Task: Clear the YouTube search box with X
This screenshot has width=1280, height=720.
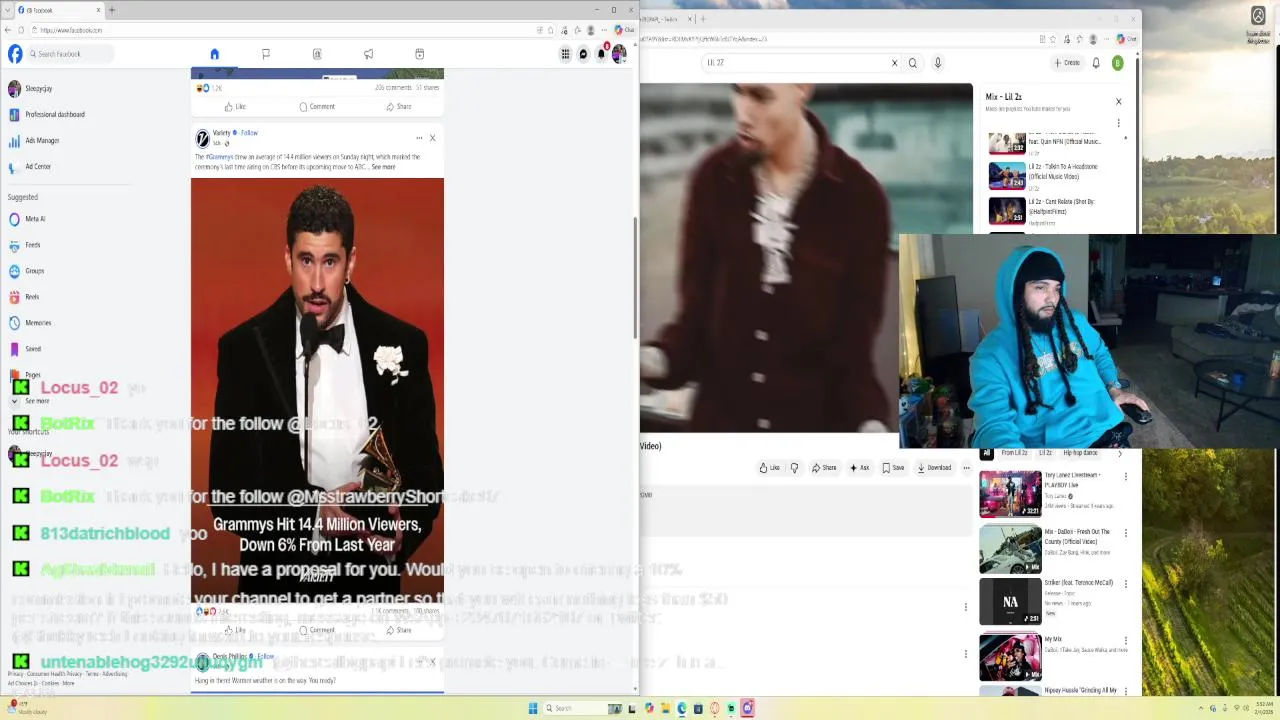Action: pyautogui.click(x=894, y=63)
